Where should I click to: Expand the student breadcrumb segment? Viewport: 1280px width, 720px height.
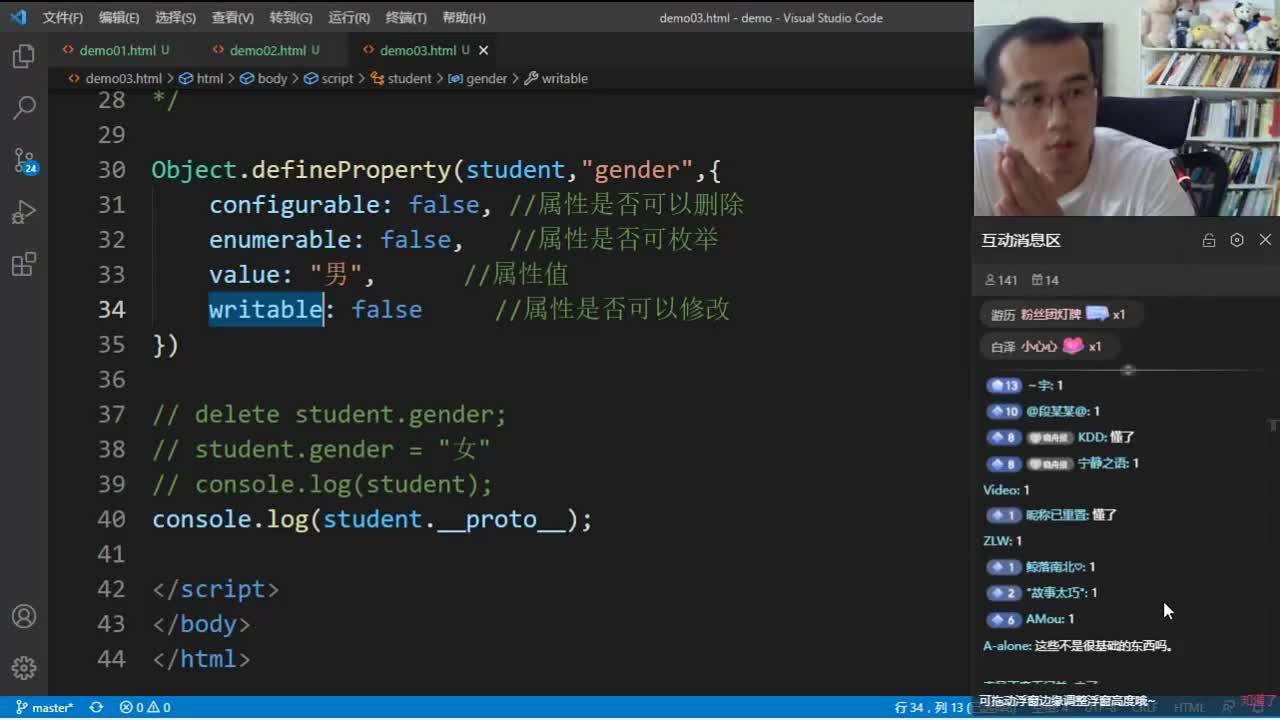pyautogui.click(x=401, y=78)
